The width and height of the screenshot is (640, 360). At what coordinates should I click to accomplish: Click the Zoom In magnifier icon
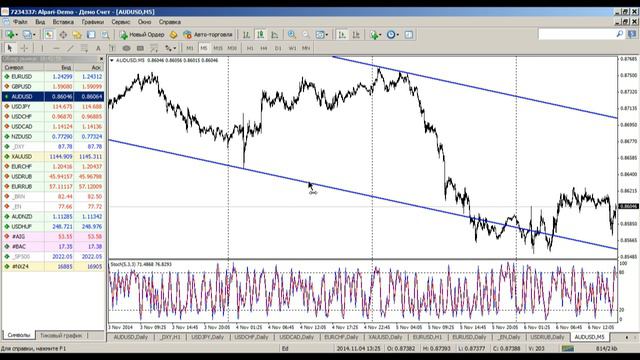click(x=292, y=35)
